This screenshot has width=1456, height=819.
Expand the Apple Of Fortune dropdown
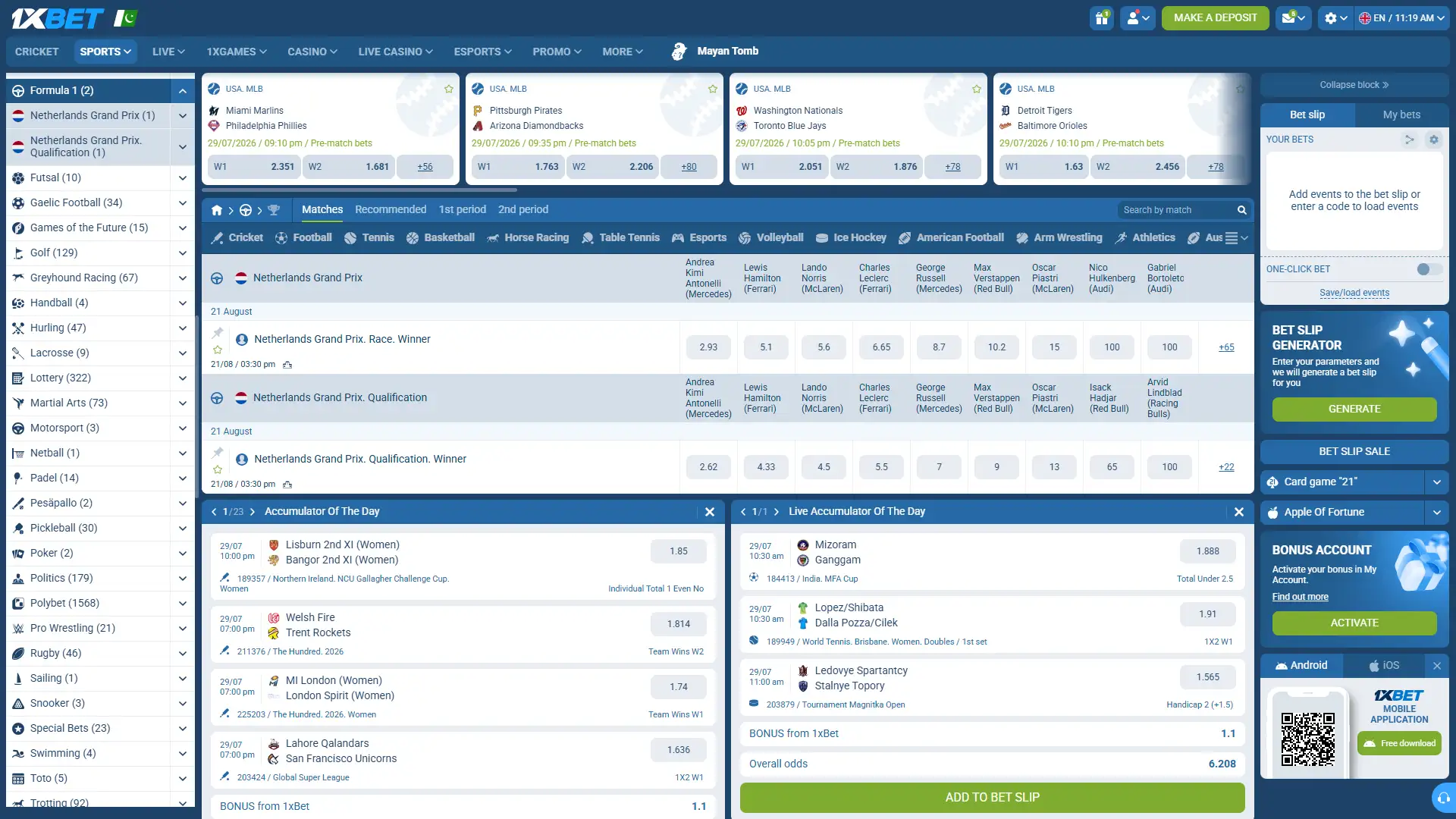(1436, 513)
